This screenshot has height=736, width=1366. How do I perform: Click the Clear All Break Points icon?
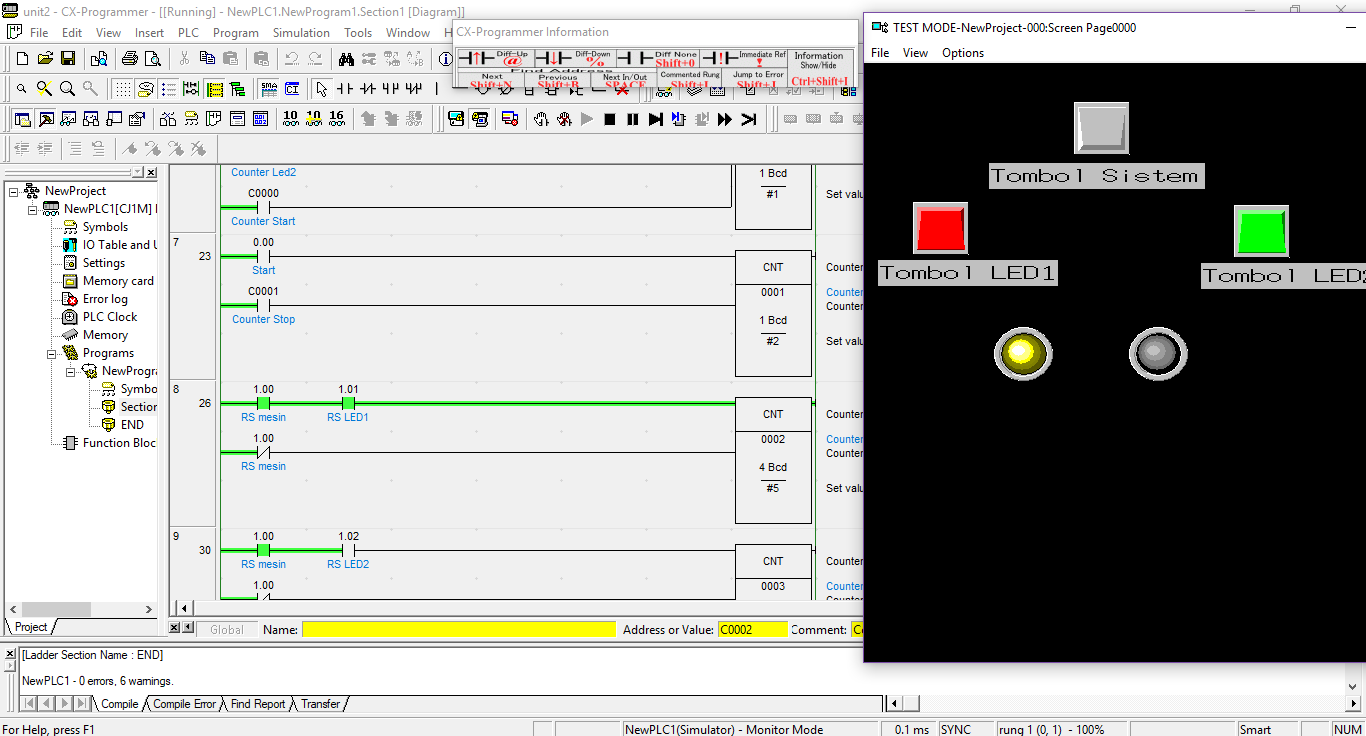click(x=564, y=119)
